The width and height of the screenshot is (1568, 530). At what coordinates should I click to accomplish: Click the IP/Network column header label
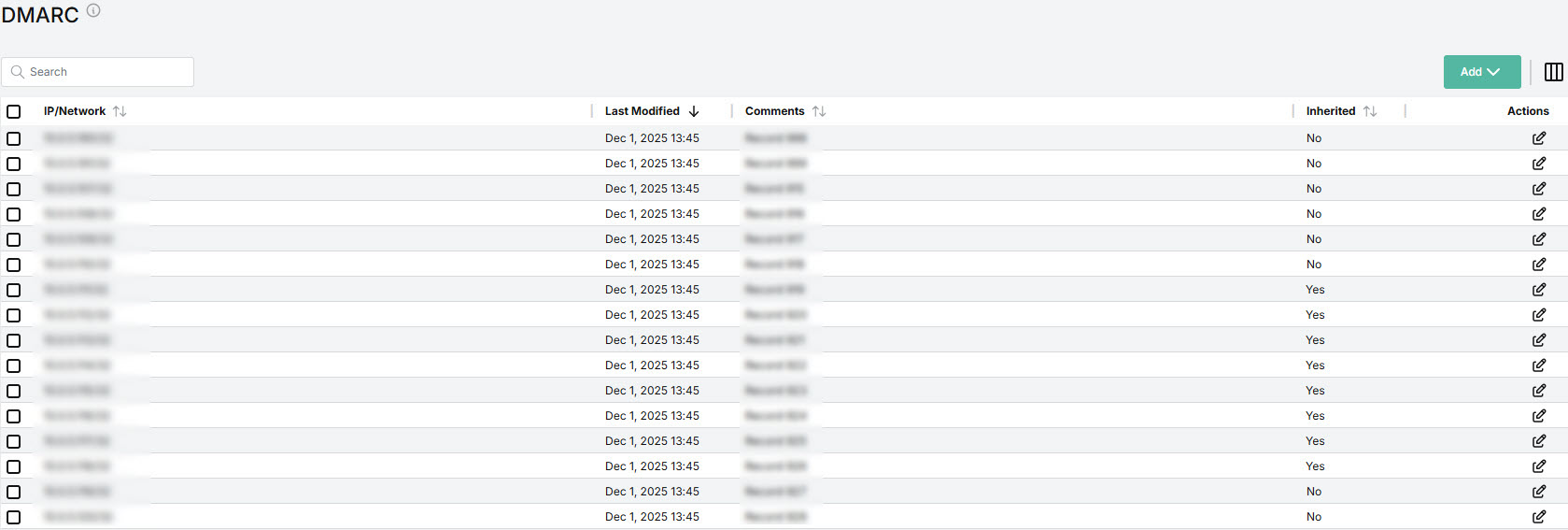point(75,111)
